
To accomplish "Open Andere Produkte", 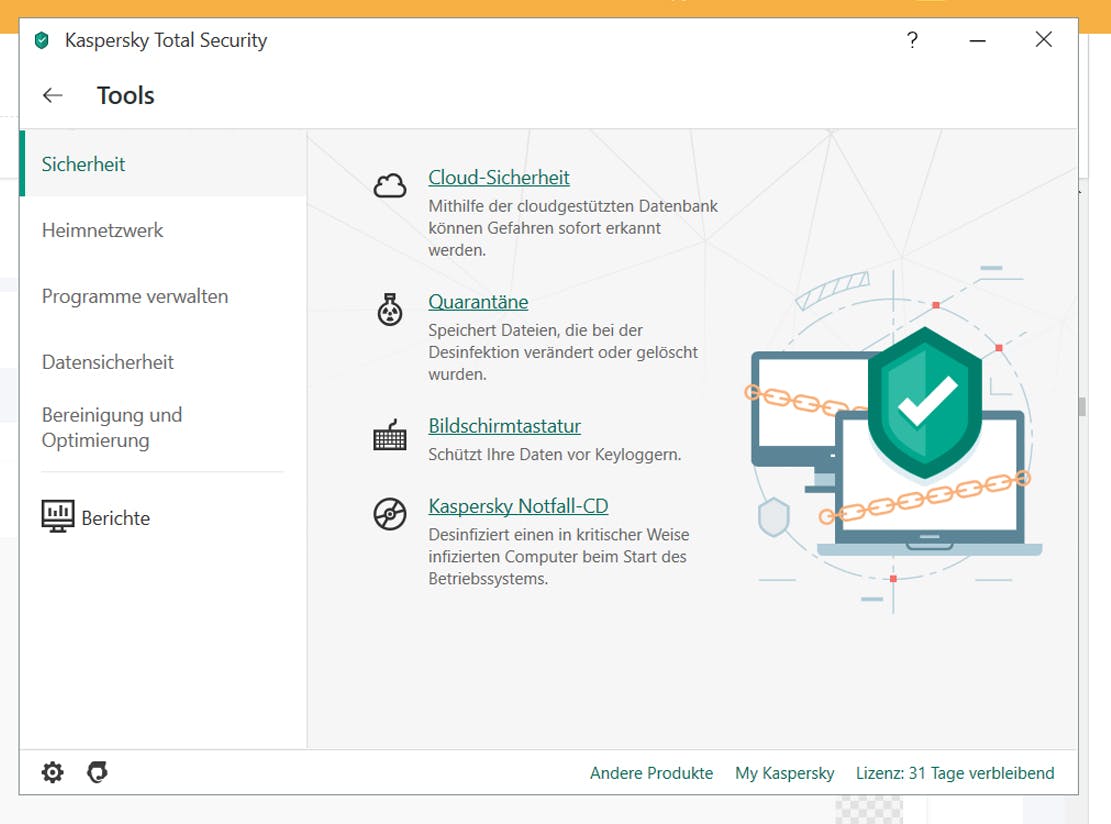I will [651, 772].
